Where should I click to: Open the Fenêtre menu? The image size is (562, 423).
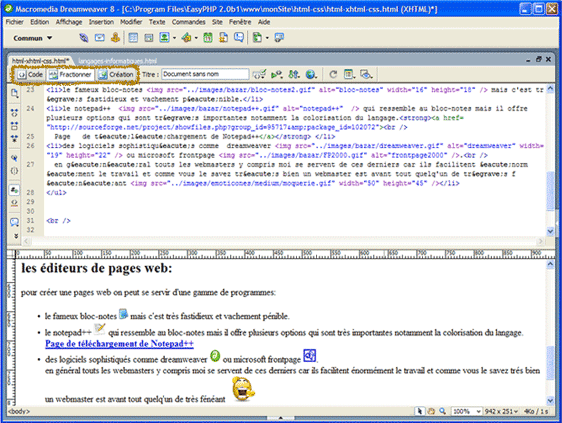click(x=240, y=22)
